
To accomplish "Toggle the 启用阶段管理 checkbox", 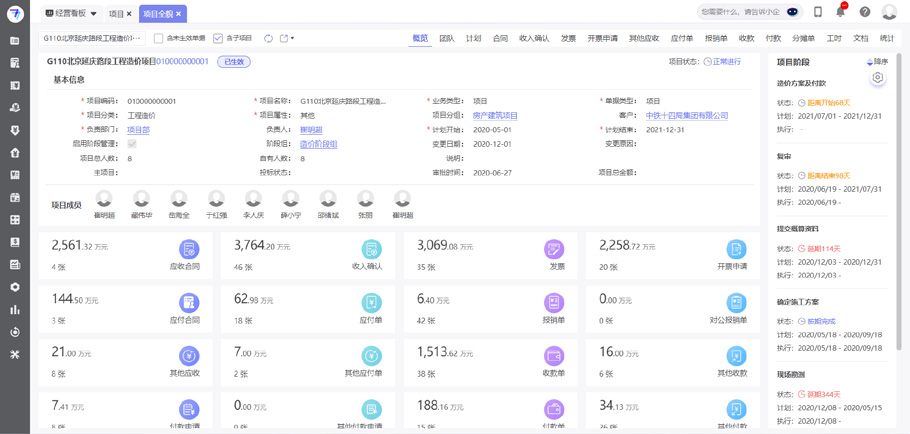I will tap(131, 144).
